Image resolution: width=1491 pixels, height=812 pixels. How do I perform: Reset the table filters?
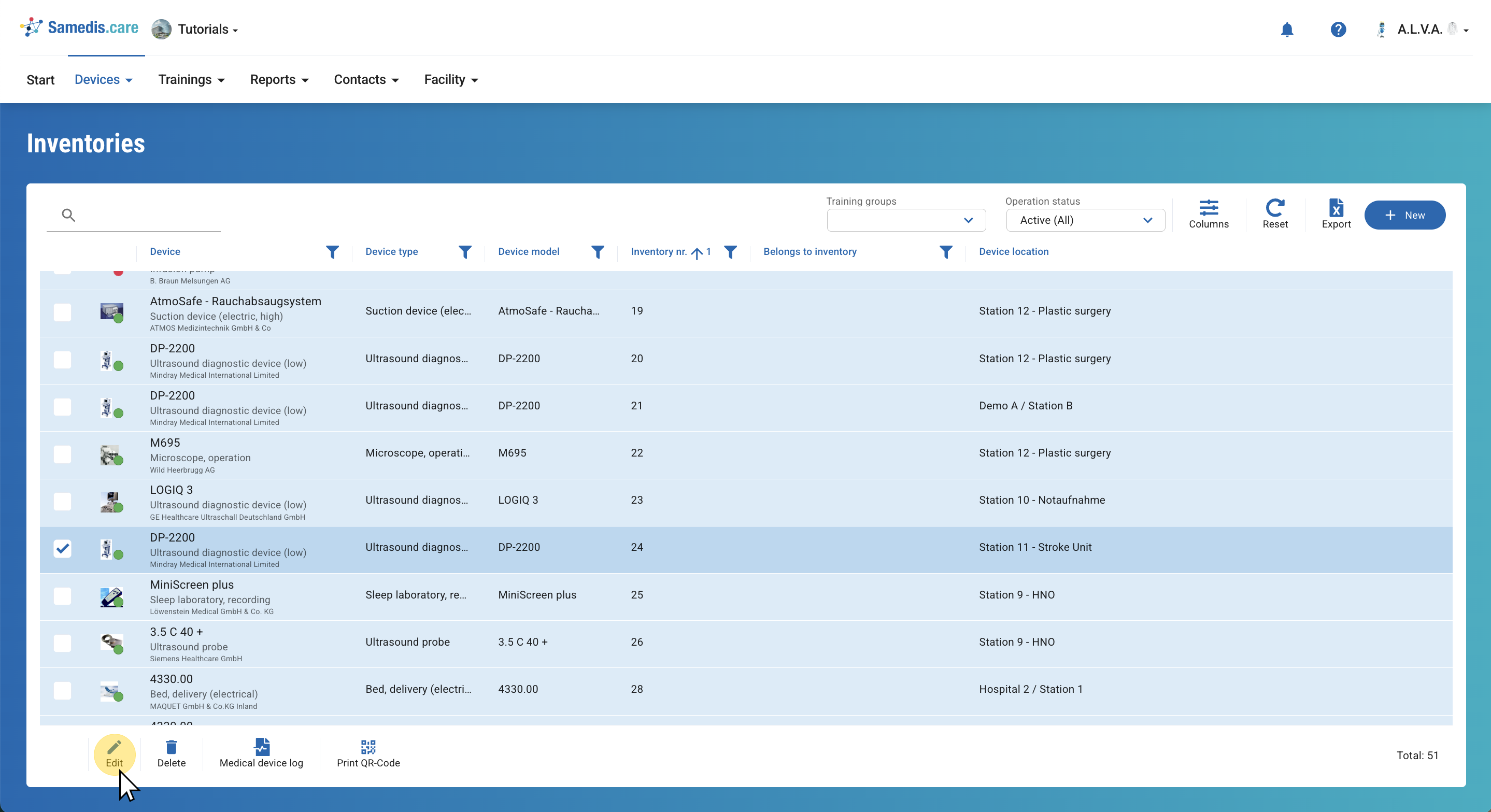[1274, 214]
